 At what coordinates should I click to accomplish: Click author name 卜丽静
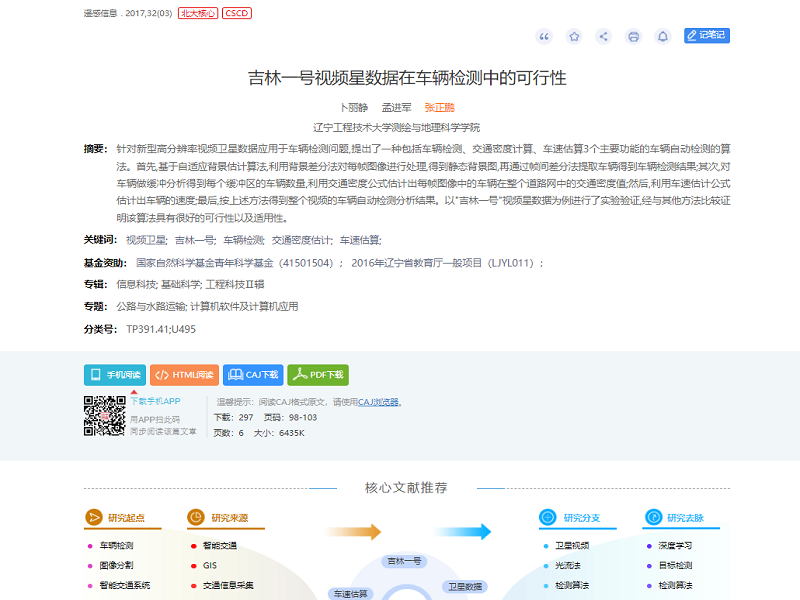coord(355,107)
